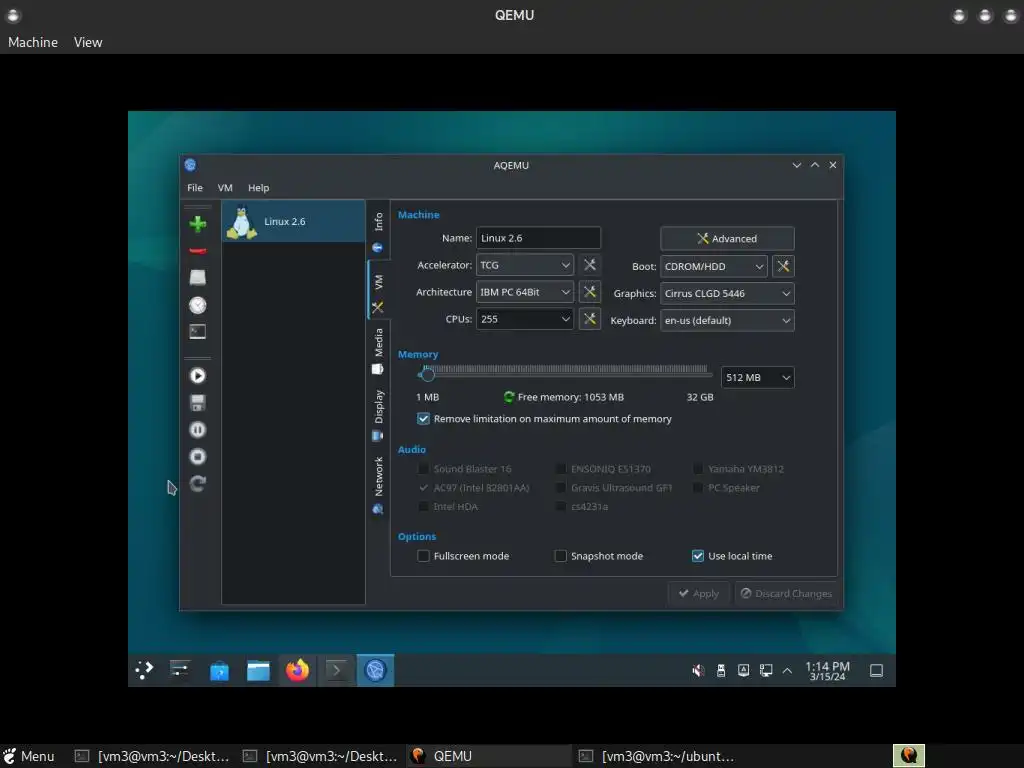Toggle Intel HDA audio checkbox
1024x768 pixels.
[x=423, y=507]
